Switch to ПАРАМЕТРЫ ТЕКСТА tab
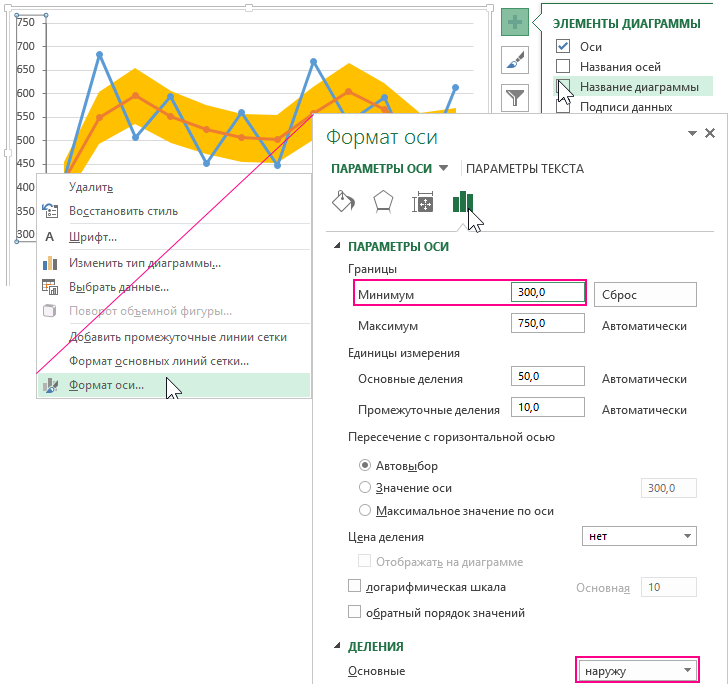The width and height of the screenshot is (728, 684). 525,169
